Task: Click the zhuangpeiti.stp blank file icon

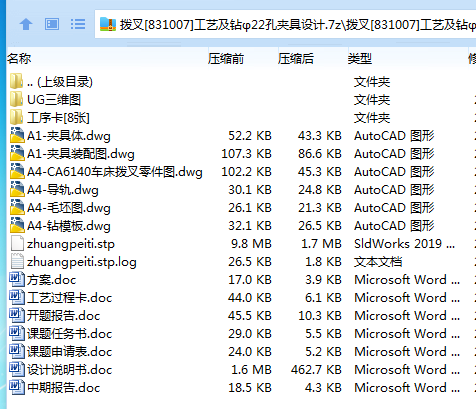Action: 17,244
